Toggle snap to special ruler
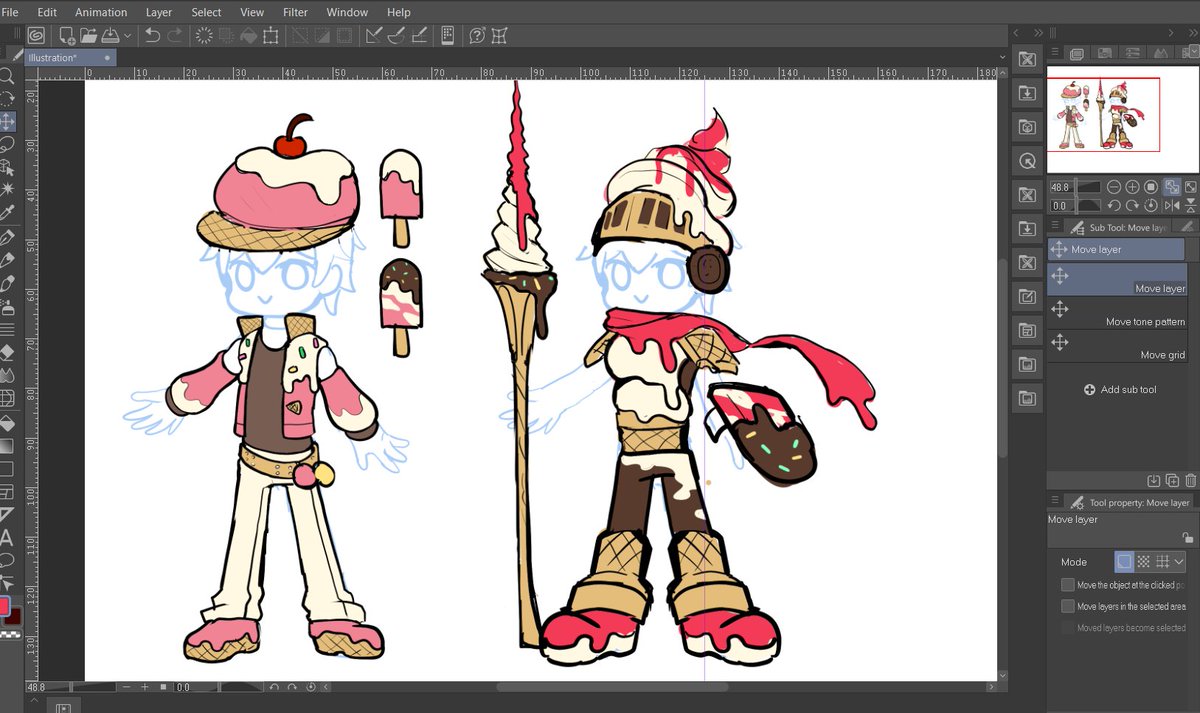The height and width of the screenshot is (713, 1200). coord(396,35)
